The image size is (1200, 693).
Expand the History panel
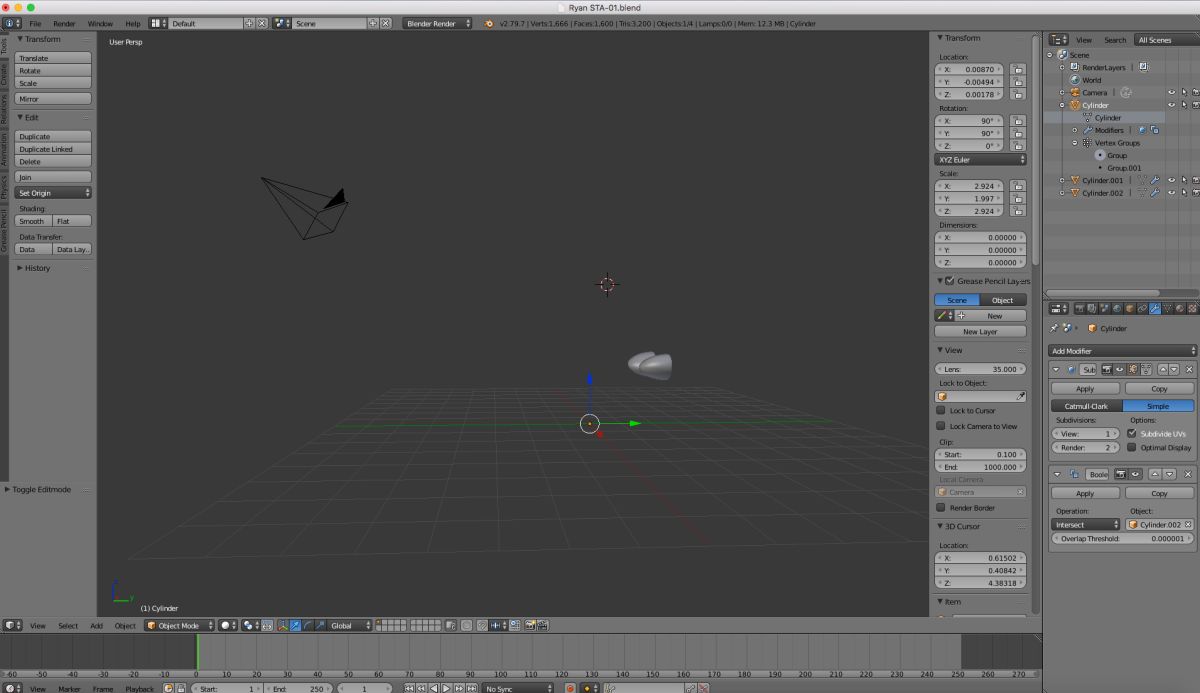pyautogui.click(x=21, y=268)
